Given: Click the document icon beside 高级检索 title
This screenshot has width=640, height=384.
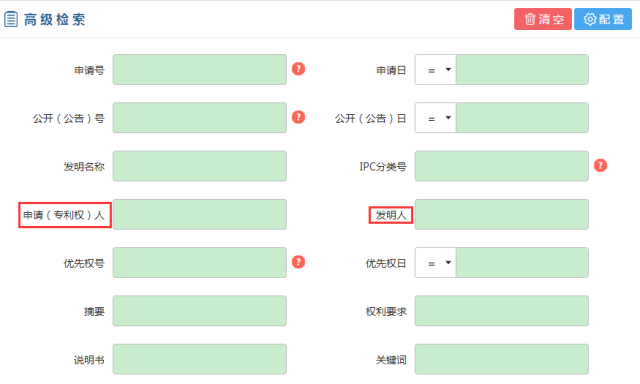Looking at the screenshot, I should (11, 19).
